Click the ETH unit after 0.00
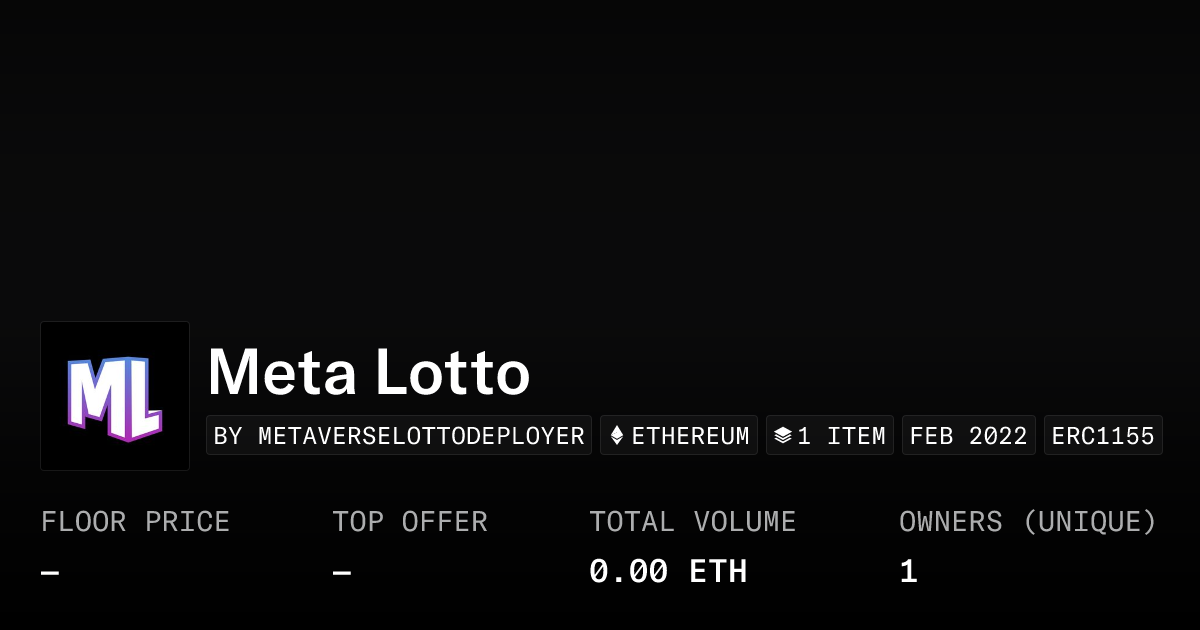The width and height of the screenshot is (1200, 630). [718, 572]
